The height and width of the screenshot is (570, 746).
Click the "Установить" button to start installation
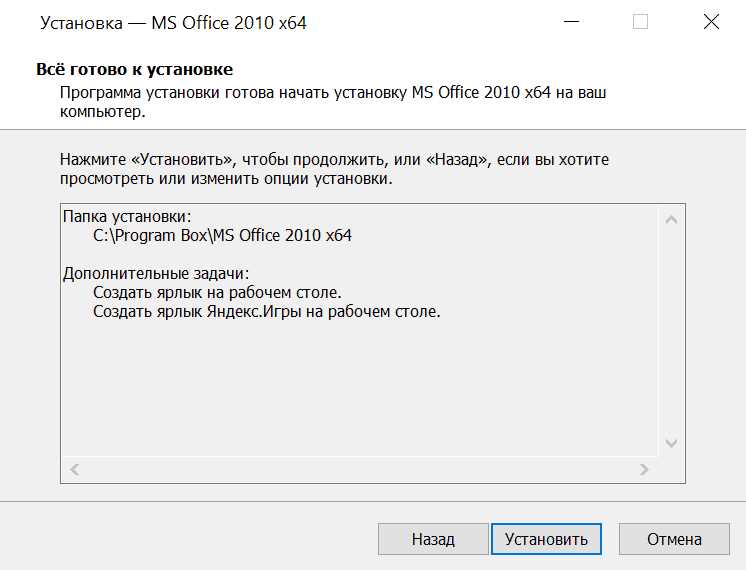(x=546, y=539)
